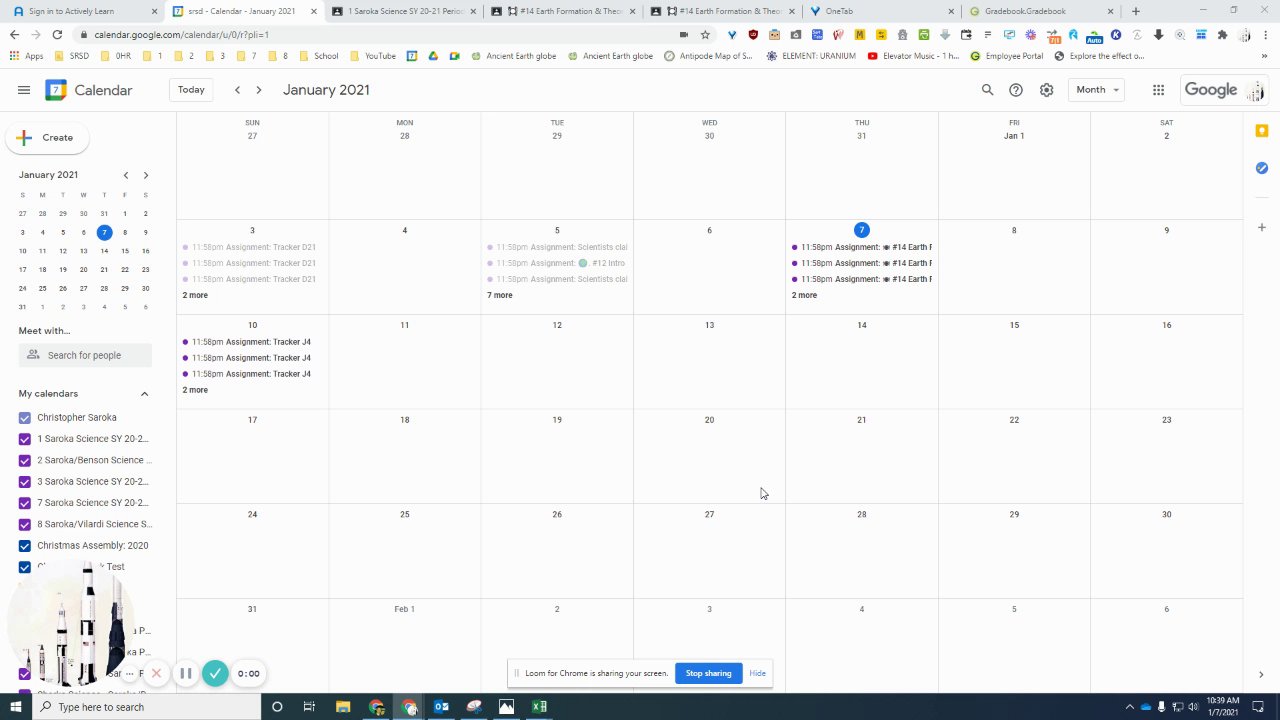Image resolution: width=1280 pixels, height=720 pixels.
Task: Expand '7 more' events on Tuesday 5
Action: (500, 295)
